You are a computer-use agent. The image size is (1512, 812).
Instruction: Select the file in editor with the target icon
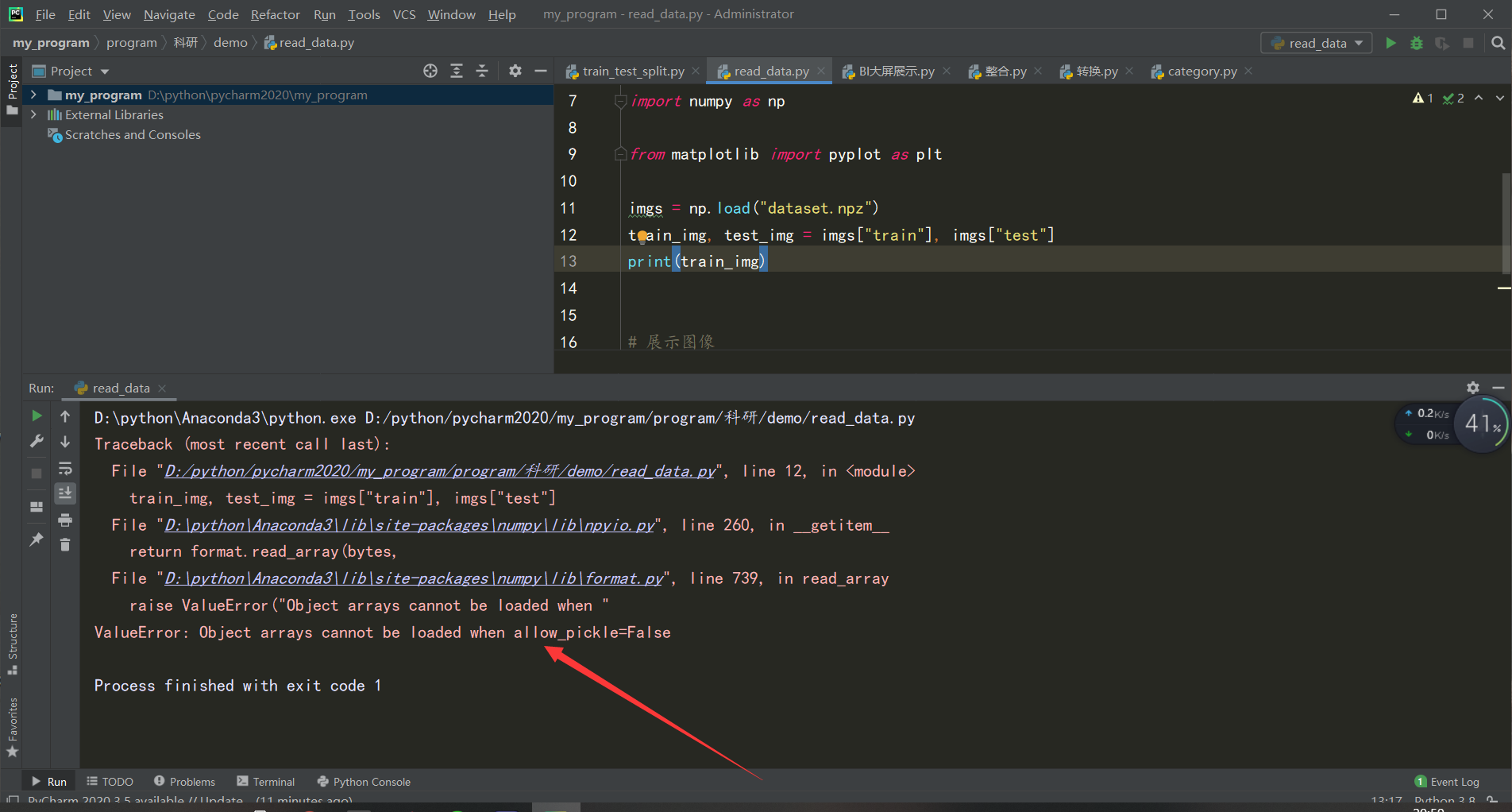(x=430, y=71)
